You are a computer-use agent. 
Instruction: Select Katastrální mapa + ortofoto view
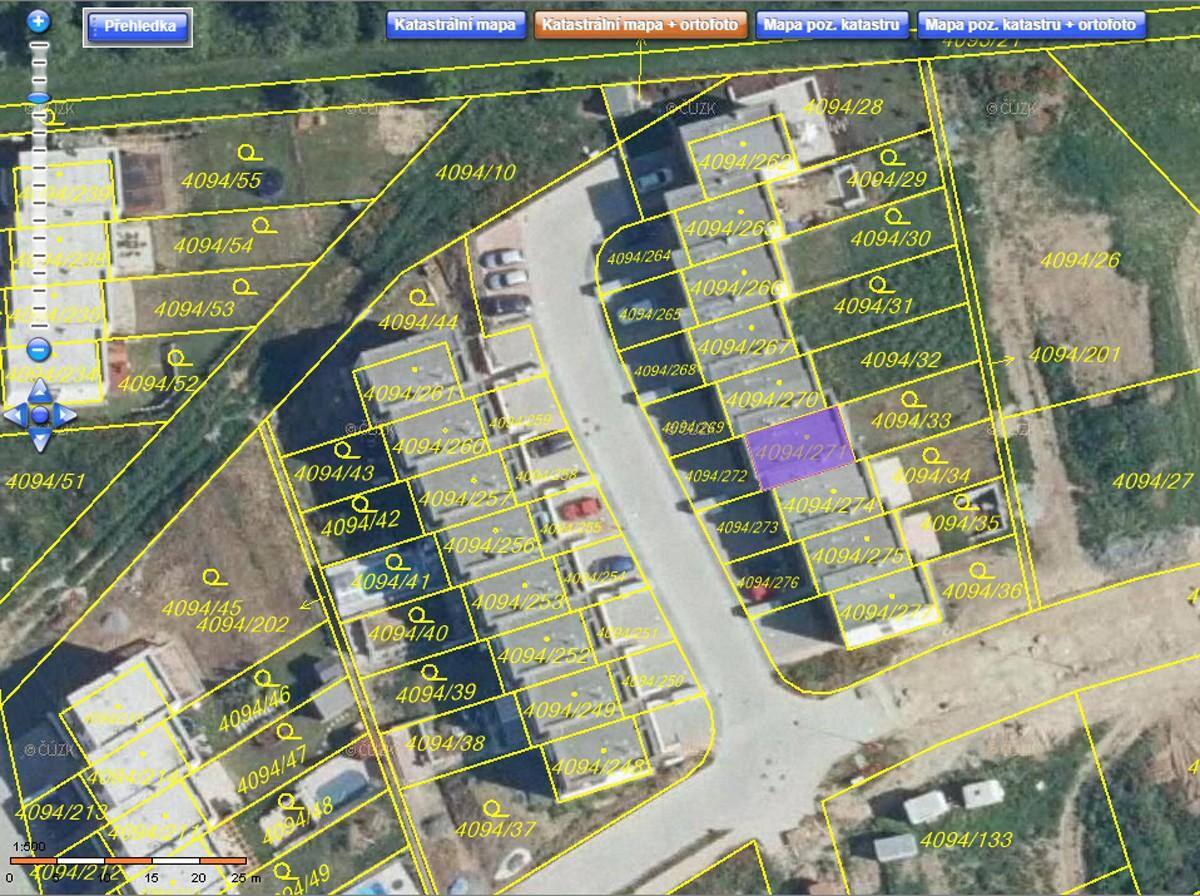[641, 25]
